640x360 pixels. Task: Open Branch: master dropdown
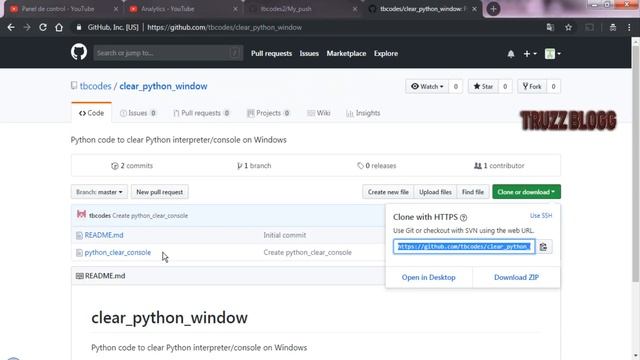point(99,192)
